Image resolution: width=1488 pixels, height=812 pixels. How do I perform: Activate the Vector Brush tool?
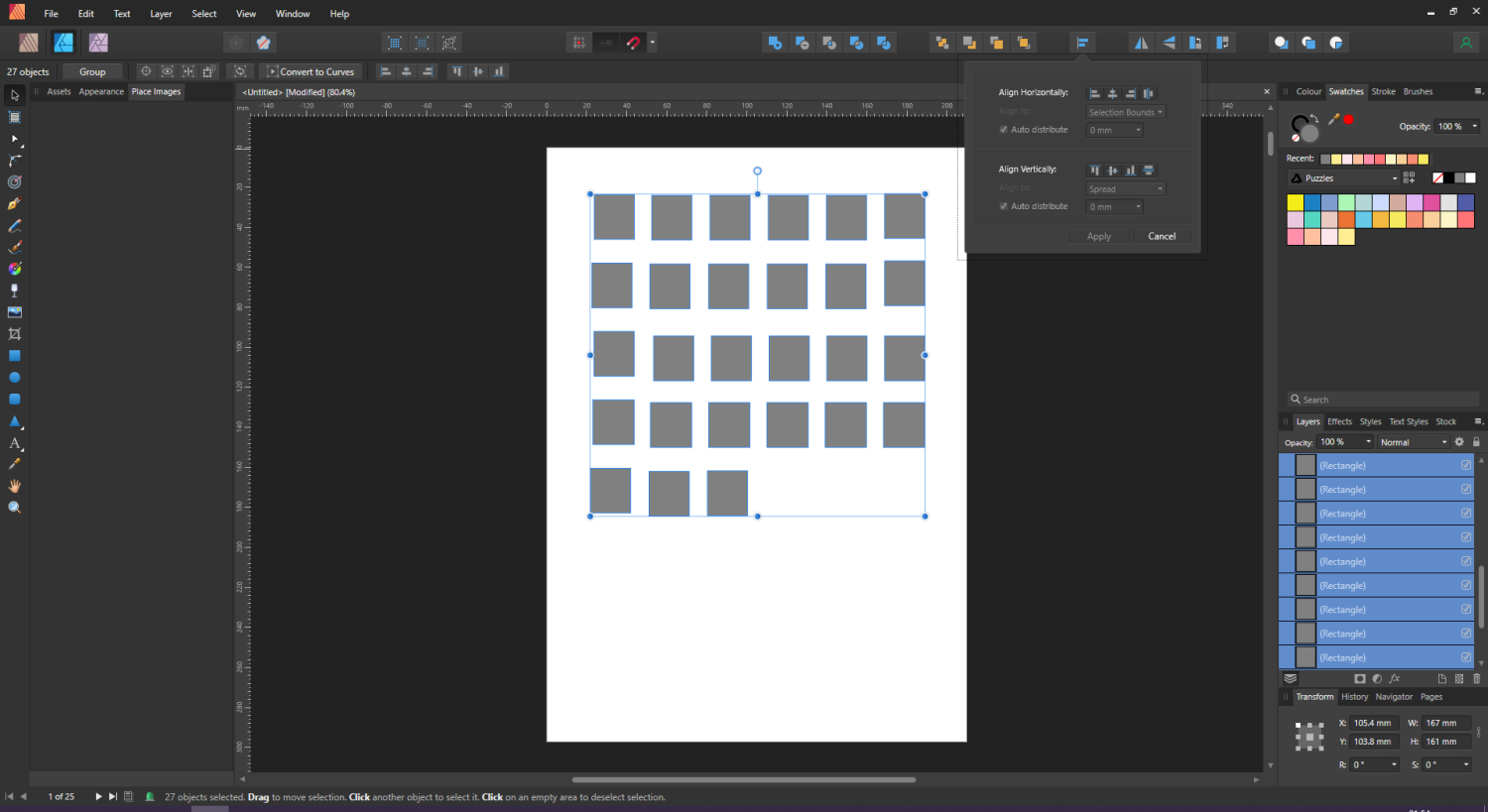(14, 247)
